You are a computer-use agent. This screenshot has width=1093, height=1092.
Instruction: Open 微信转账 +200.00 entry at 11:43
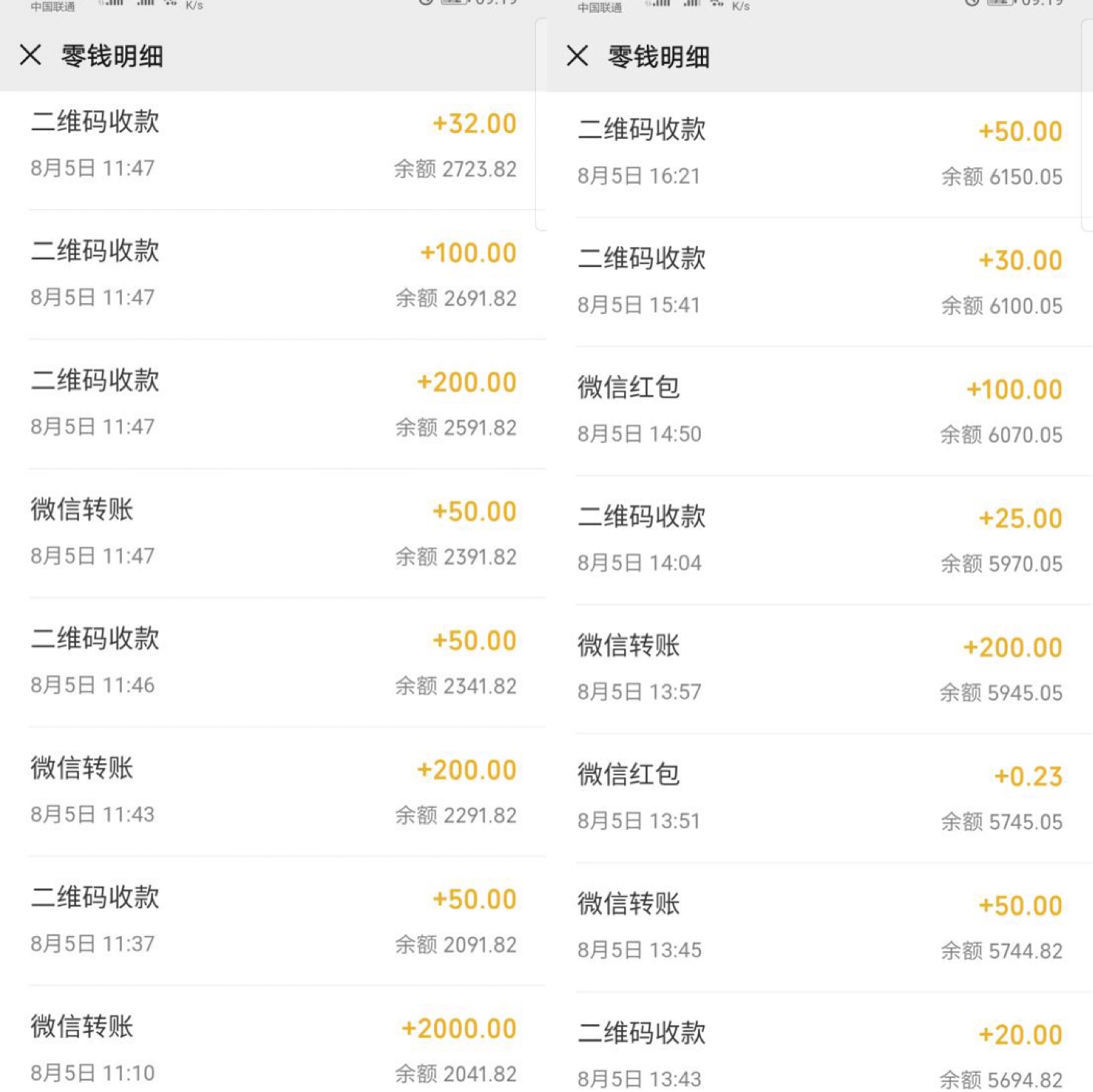coord(273,792)
